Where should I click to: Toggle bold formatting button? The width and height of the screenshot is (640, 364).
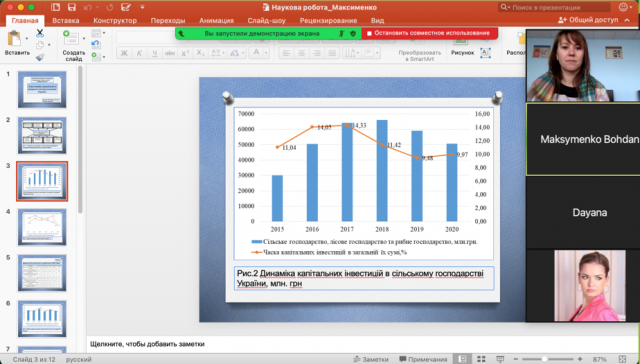[124, 53]
